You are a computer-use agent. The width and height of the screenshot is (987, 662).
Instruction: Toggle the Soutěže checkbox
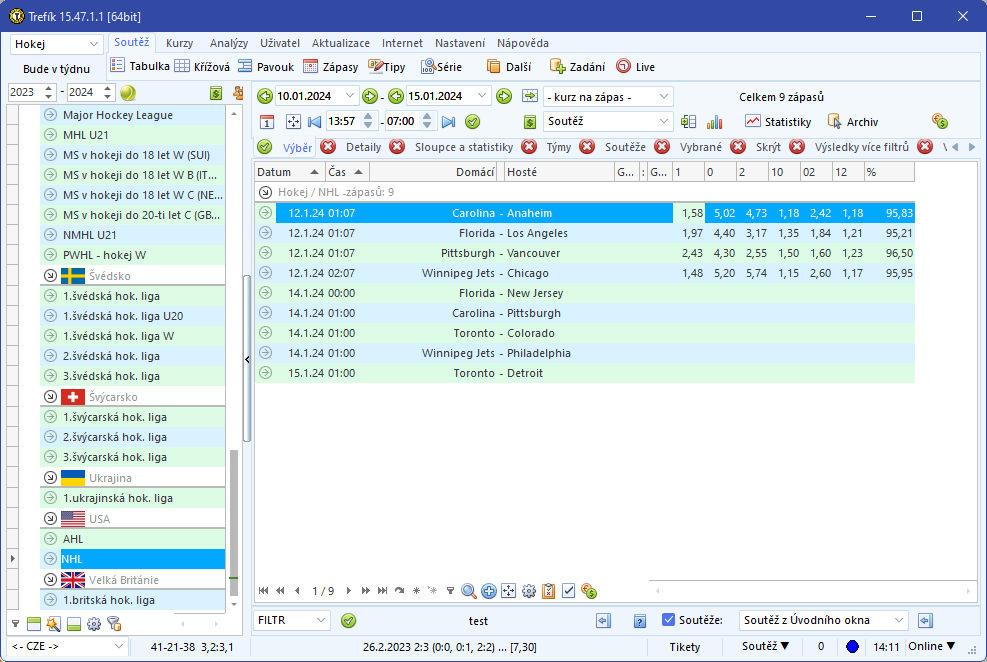pos(668,620)
